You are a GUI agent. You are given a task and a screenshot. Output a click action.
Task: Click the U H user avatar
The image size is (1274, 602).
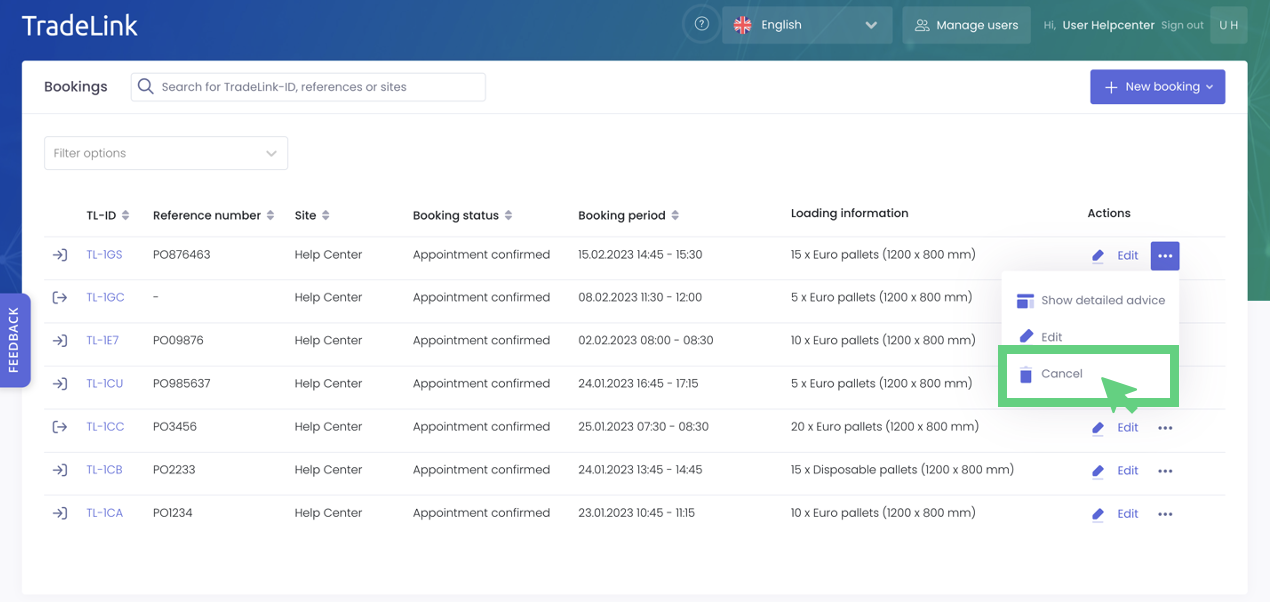pos(1228,25)
